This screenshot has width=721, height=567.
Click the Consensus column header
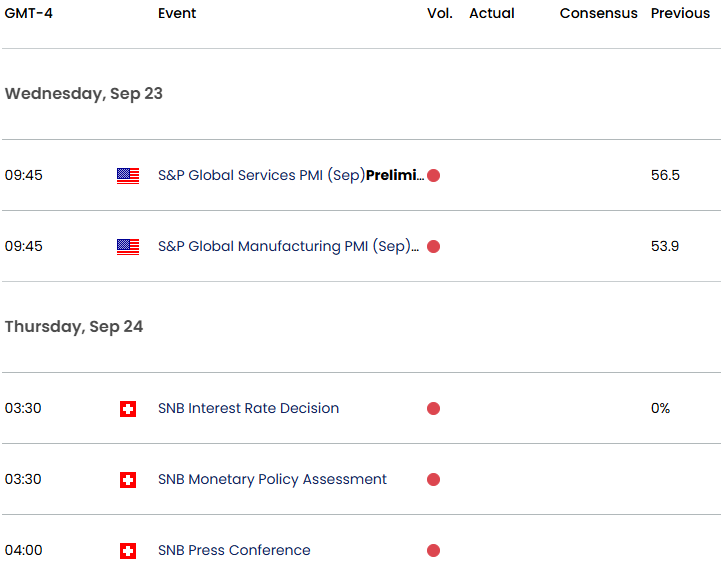click(598, 13)
